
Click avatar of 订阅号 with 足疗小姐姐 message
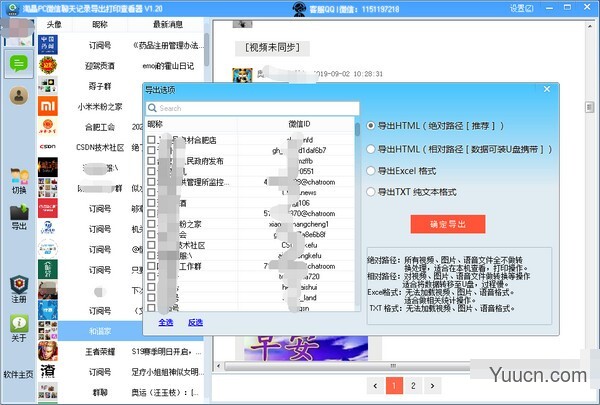point(48,371)
